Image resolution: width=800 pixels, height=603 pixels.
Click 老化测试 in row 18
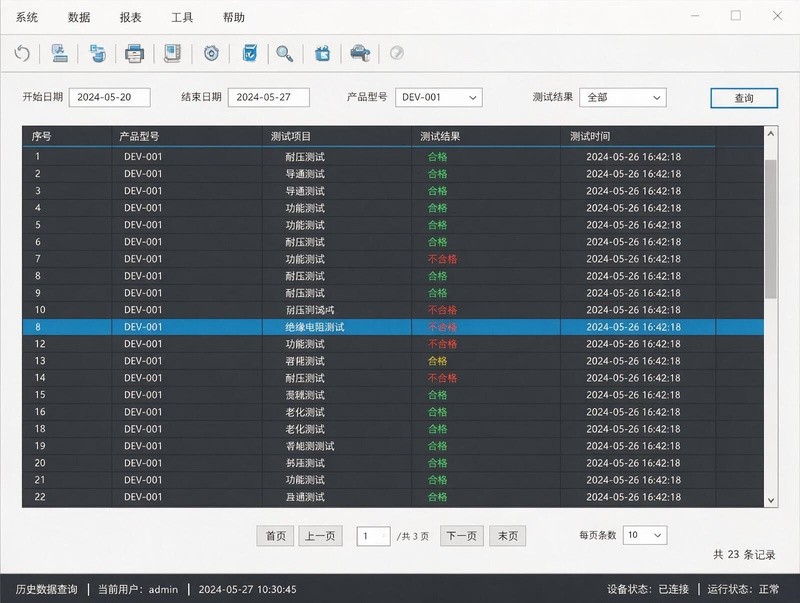(x=305, y=429)
